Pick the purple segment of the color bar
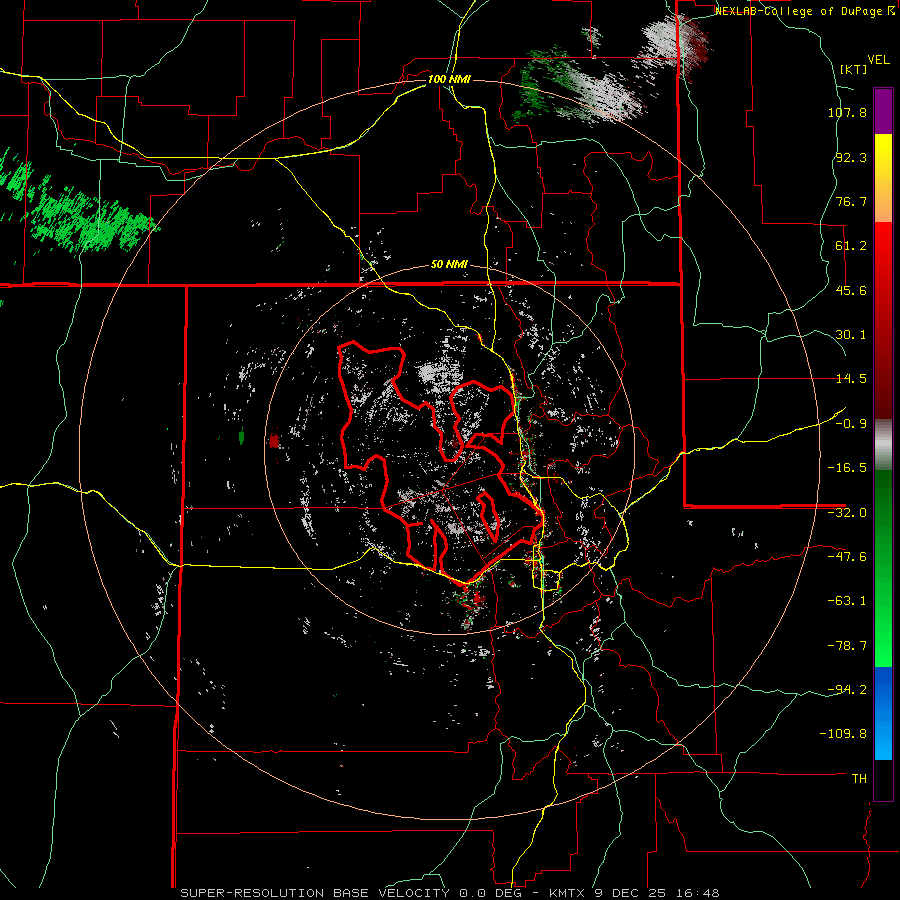This screenshot has height=900, width=900. click(883, 111)
